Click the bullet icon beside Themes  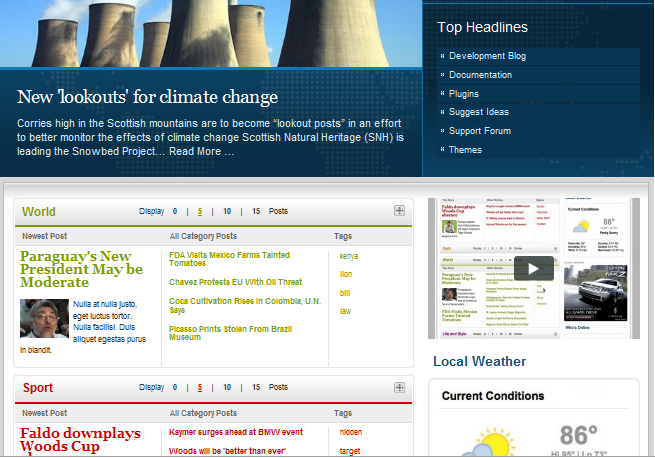tap(442, 149)
